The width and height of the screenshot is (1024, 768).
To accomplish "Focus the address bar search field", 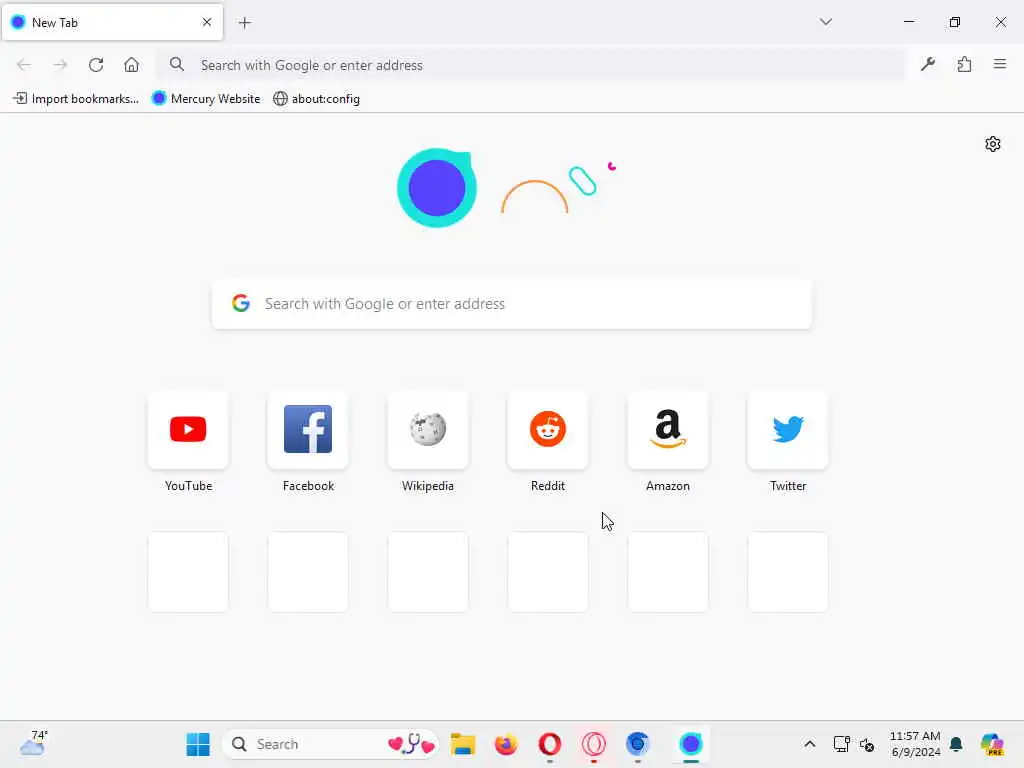I will click(x=530, y=65).
